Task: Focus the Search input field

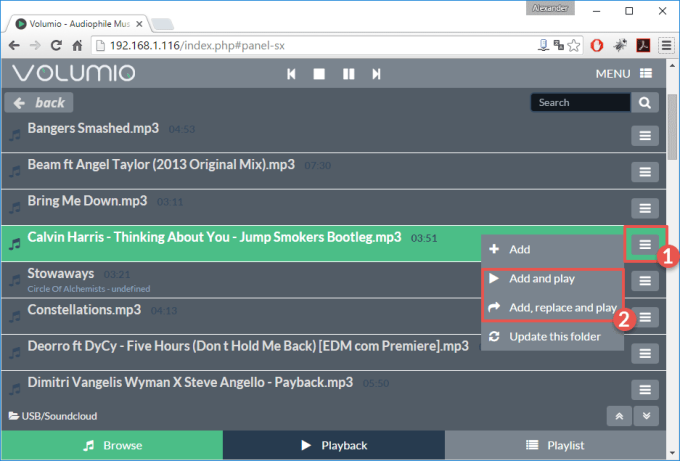Action: click(581, 102)
